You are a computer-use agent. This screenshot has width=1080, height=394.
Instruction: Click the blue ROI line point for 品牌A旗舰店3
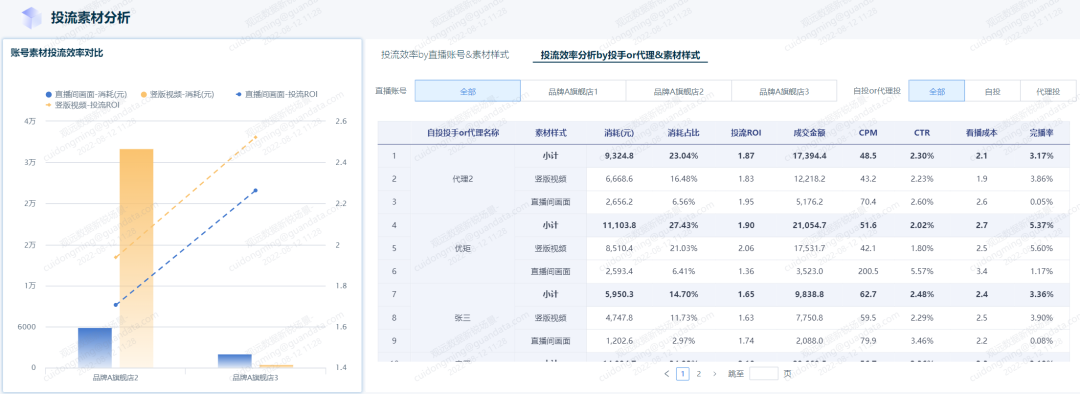coord(255,191)
